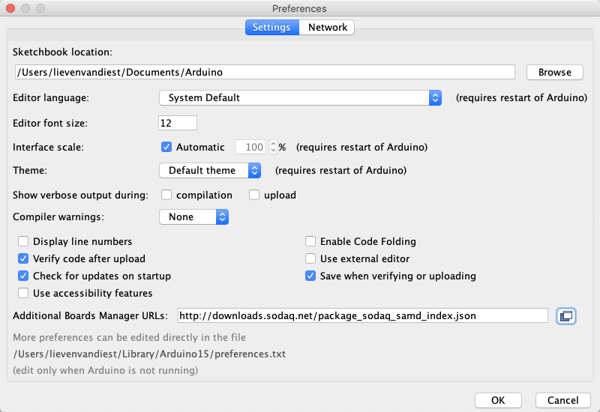Check Use external editor

[310, 259]
